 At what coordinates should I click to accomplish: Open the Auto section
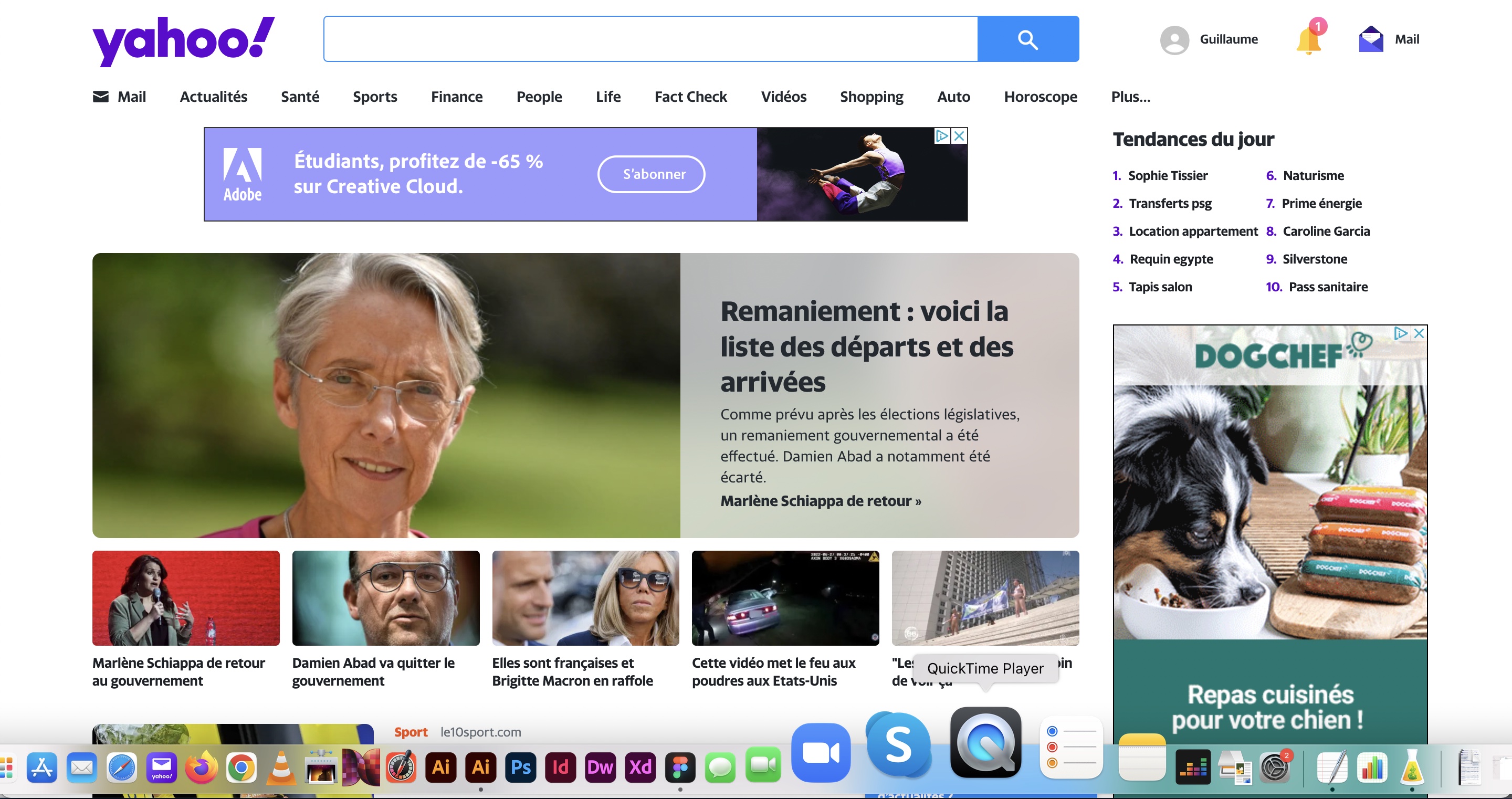[x=954, y=97]
